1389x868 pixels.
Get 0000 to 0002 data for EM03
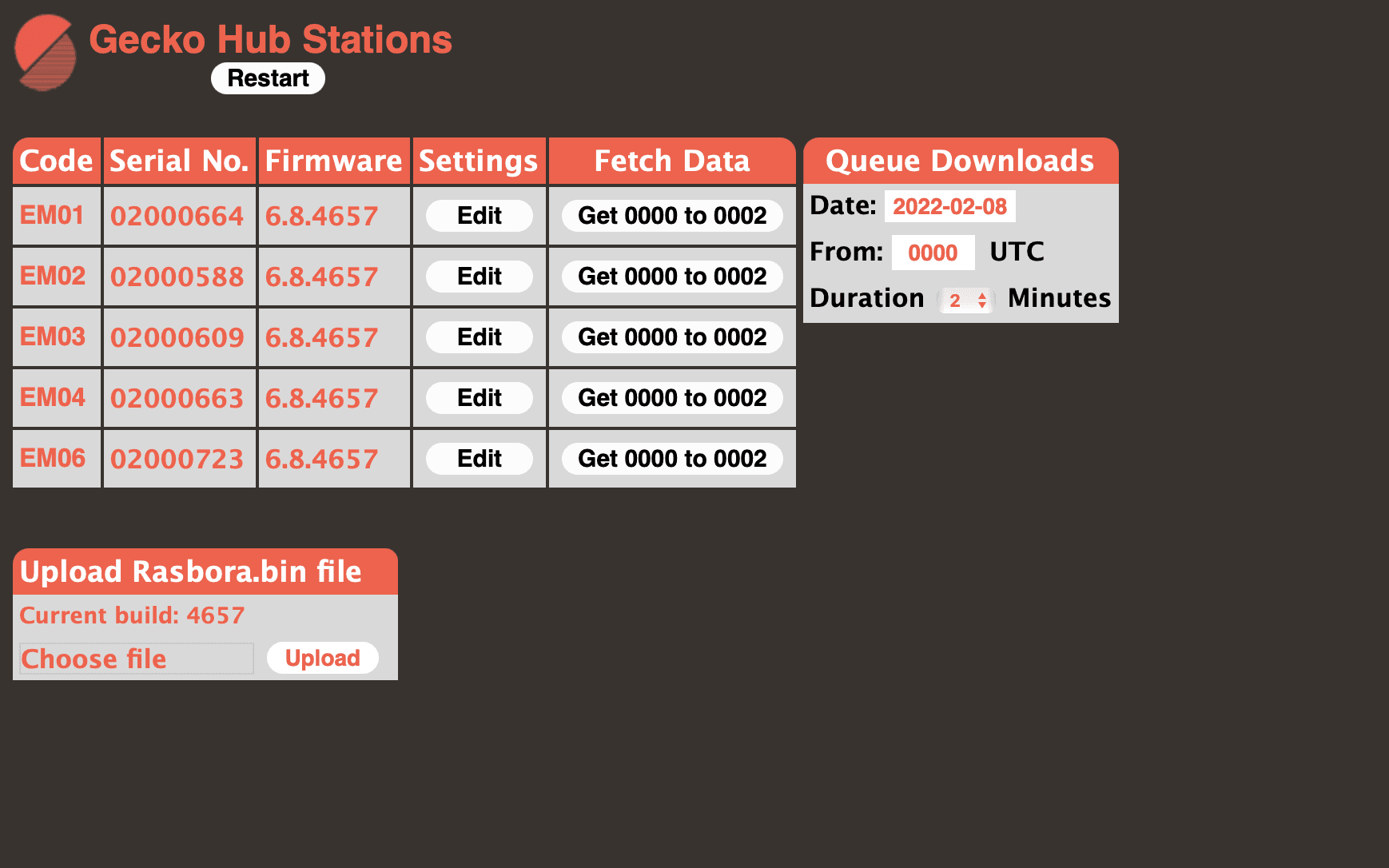(672, 337)
